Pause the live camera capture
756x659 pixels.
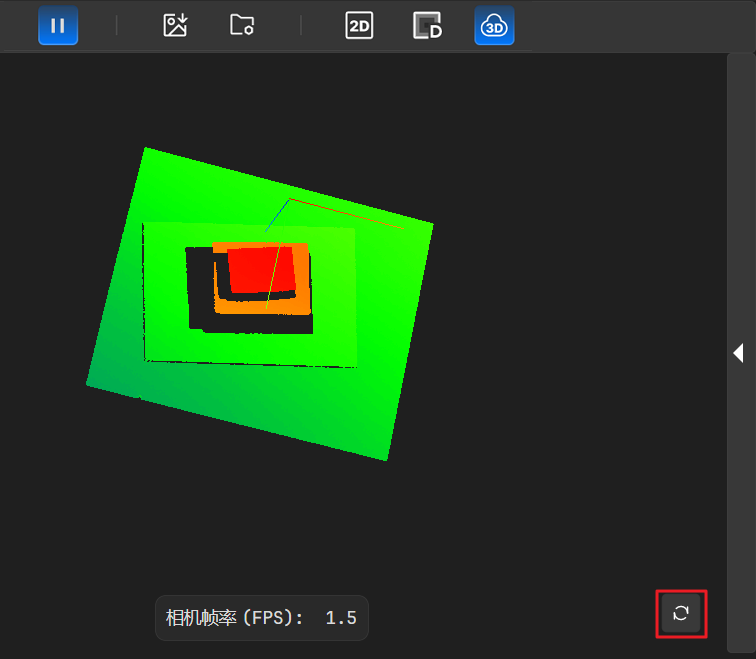pyautogui.click(x=58, y=26)
